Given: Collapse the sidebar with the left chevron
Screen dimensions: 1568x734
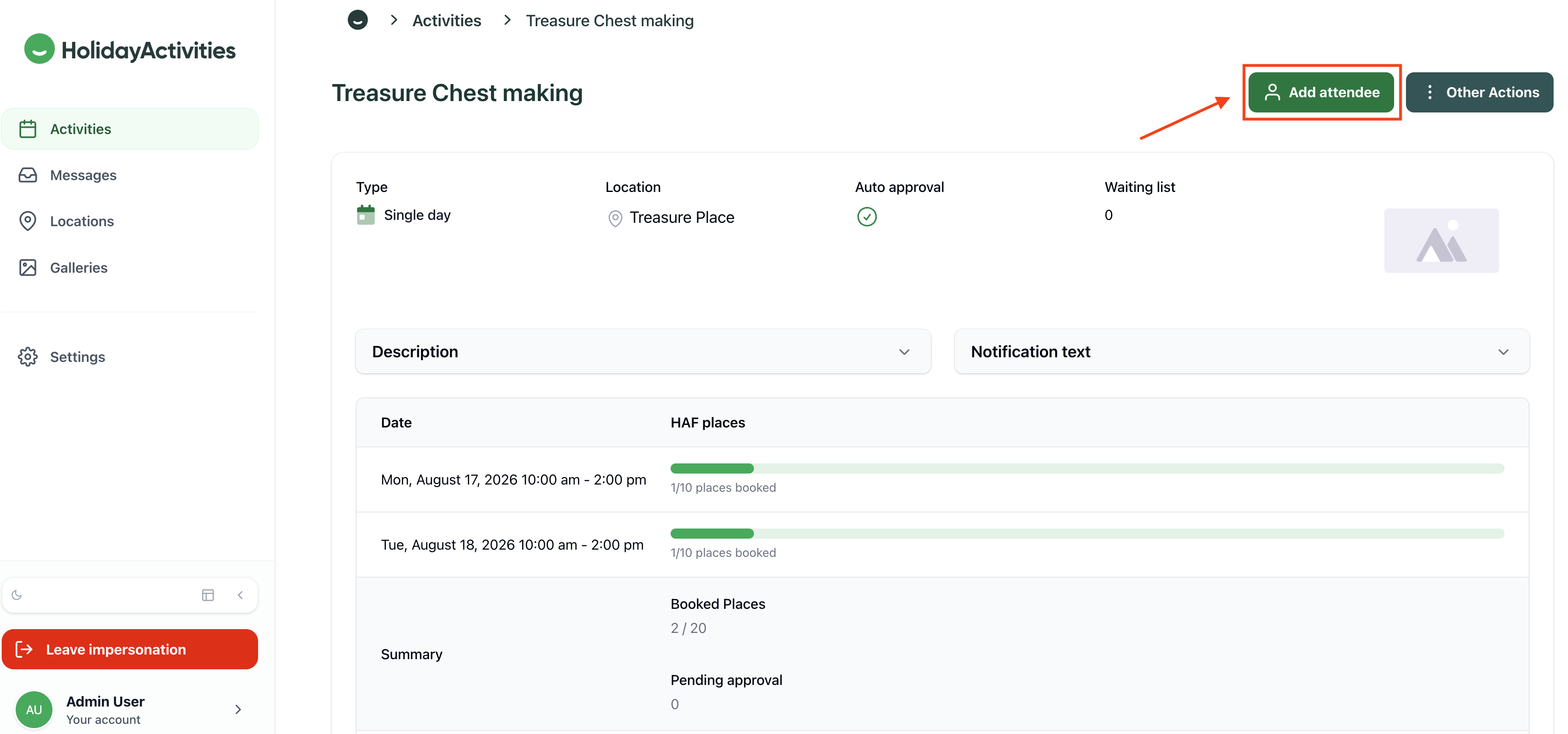Looking at the screenshot, I should click(x=240, y=595).
